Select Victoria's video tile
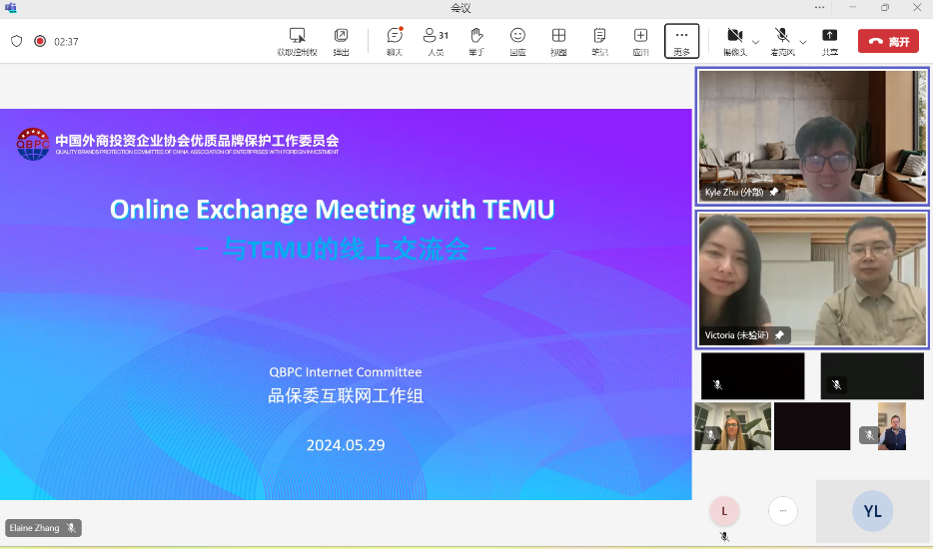The height and width of the screenshot is (550, 935). click(812, 279)
